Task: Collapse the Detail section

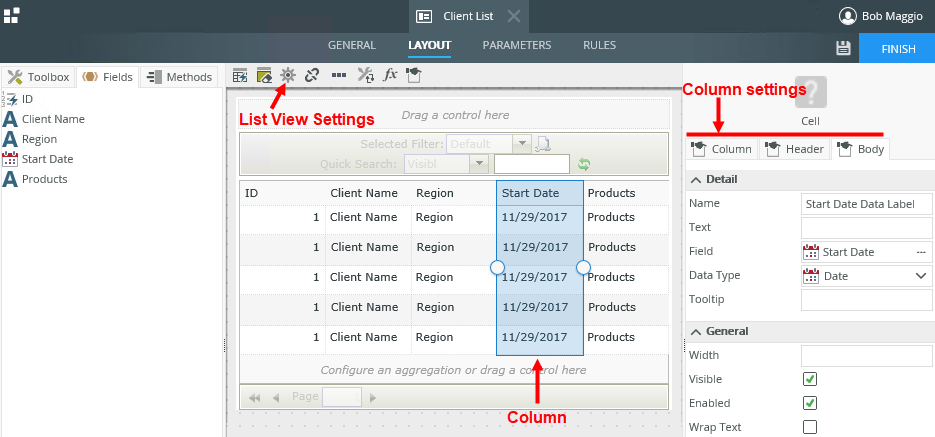Action: (x=696, y=179)
